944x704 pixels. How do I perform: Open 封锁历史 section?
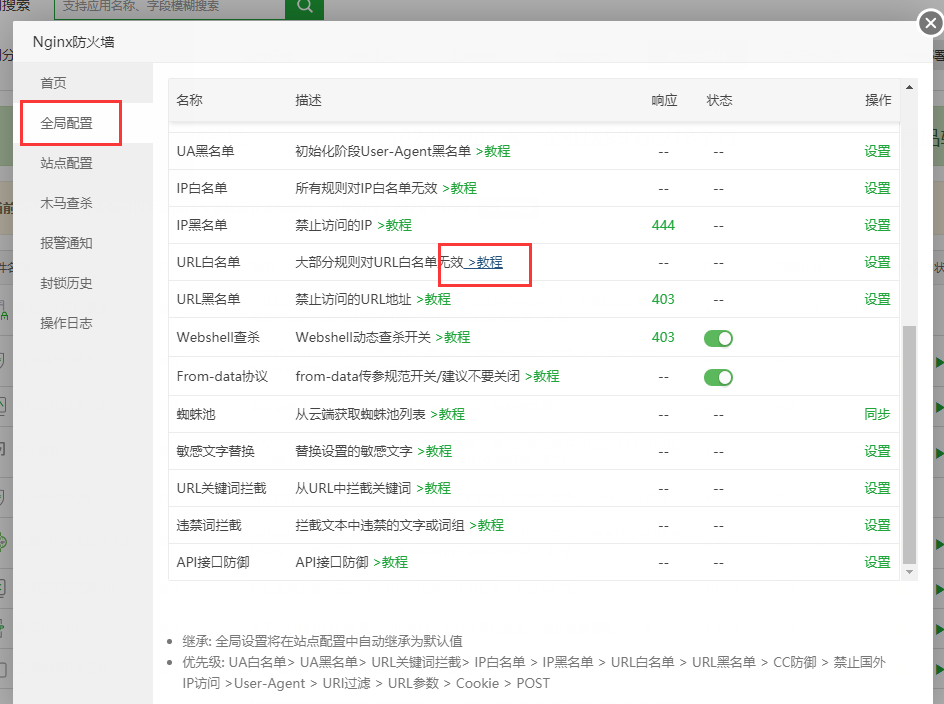(x=66, y=283)
